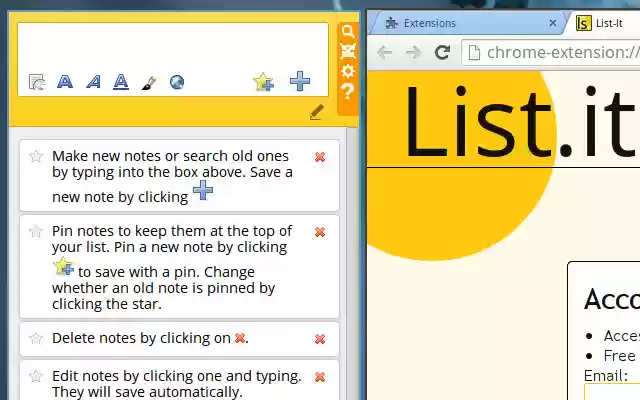Pin the 'Edit notes by clicking one' note star
This screenshot has height=400, width=640.
click(x=36, y=376)
